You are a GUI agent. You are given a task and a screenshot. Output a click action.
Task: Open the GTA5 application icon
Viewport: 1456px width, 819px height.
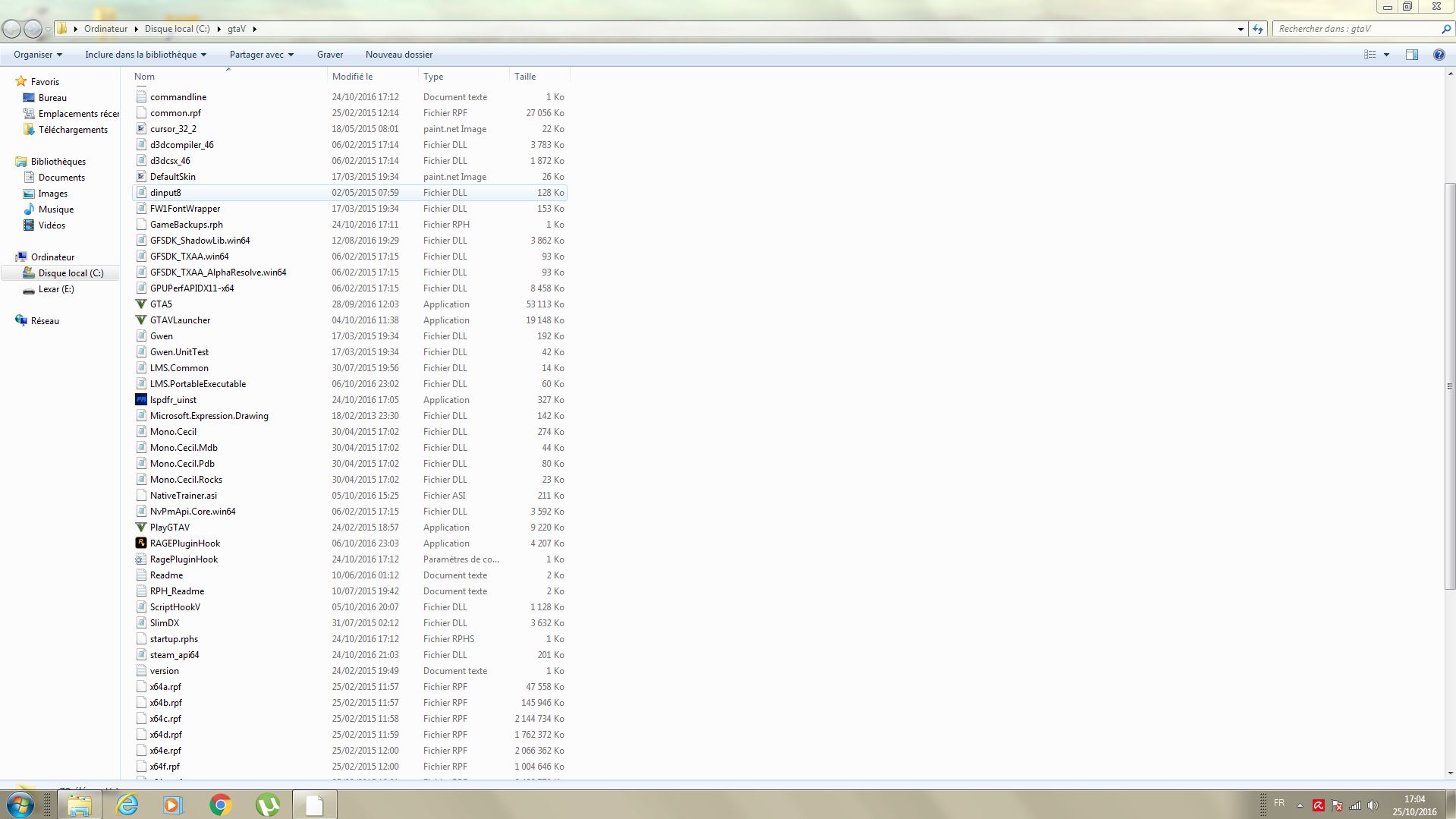click(x=141, y=304)
